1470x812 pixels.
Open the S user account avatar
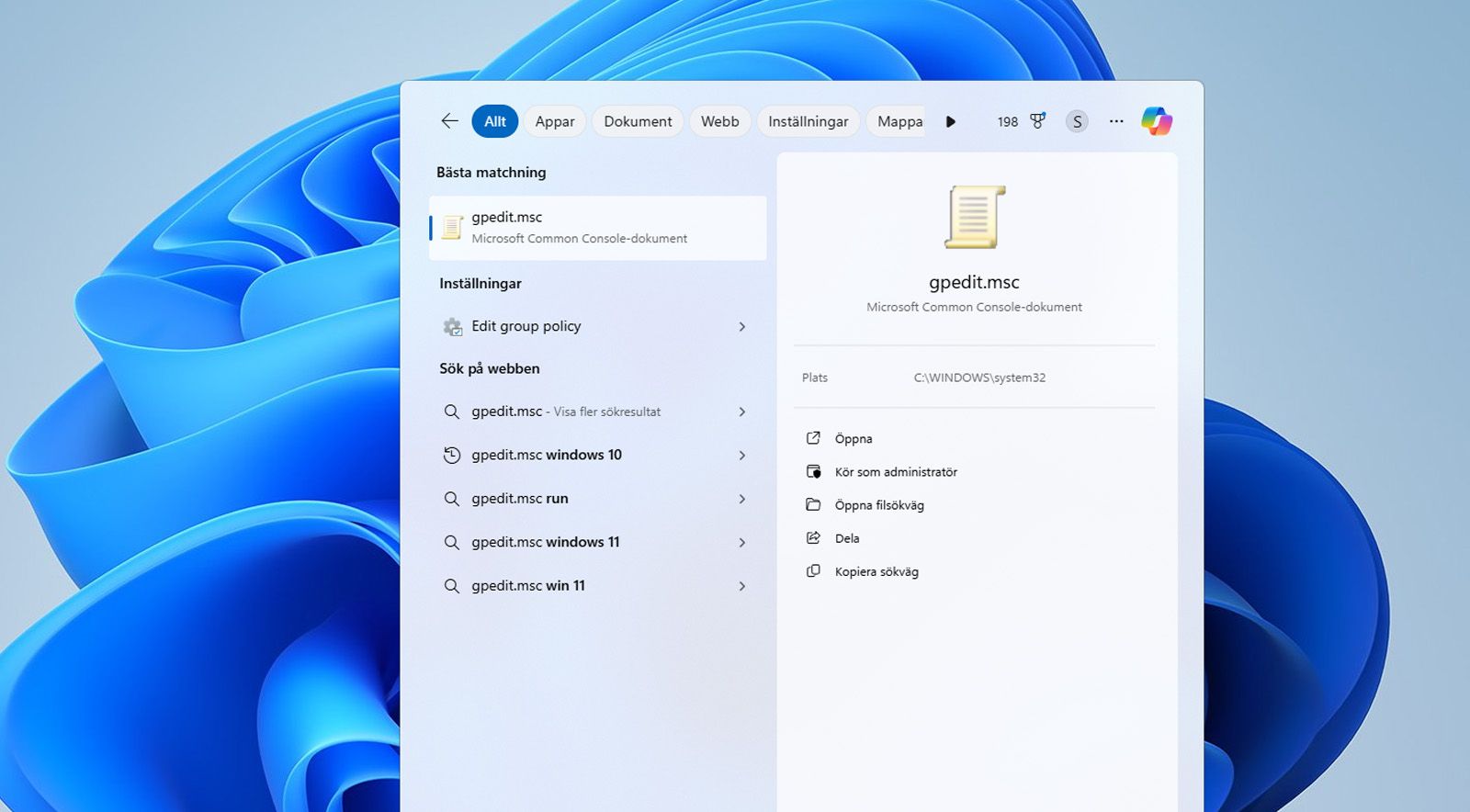[1077, 121]
